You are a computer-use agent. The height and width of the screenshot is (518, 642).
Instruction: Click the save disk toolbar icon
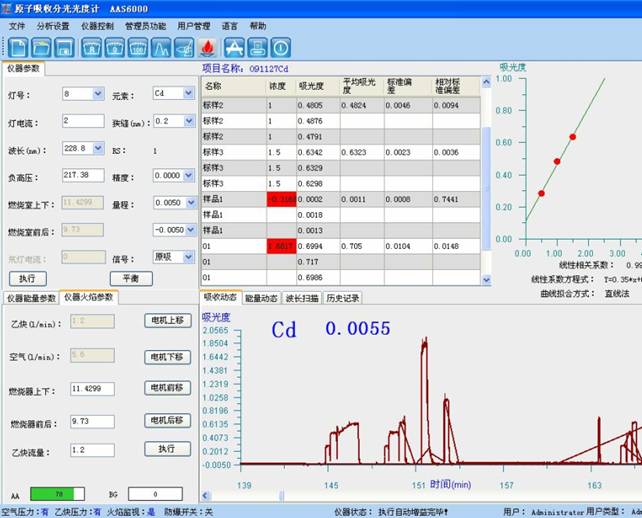pos(65,47)
